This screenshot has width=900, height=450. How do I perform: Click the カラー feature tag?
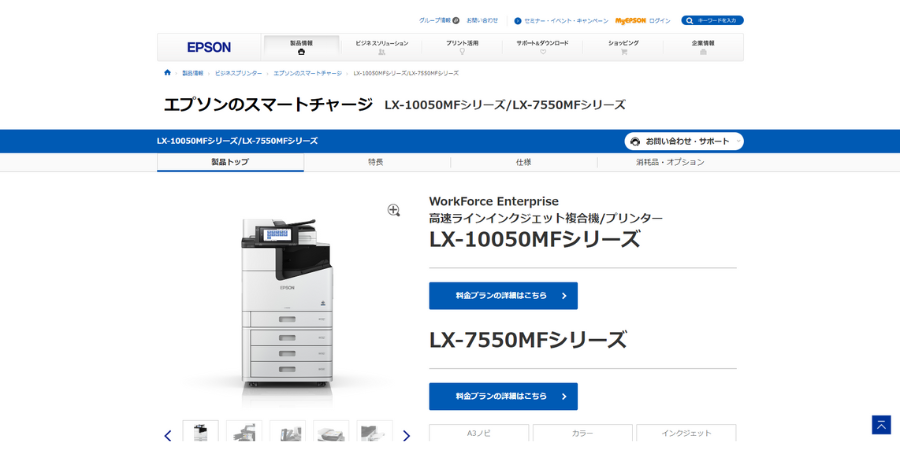pyautogui.click(x=583, y=433)
